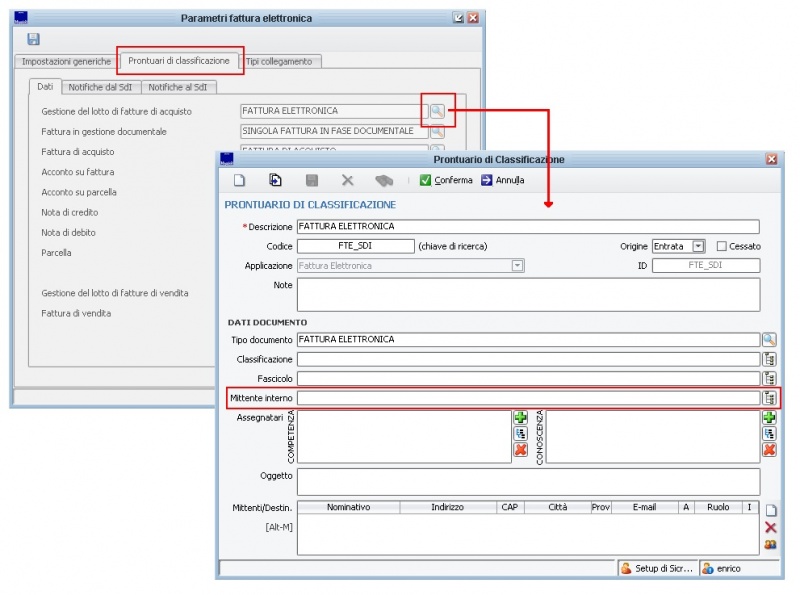The height and width of the screenshot is (595, 800).
Task: Click the app icon in Parametri fattura elettronica title bar
Action: (21, 18)
